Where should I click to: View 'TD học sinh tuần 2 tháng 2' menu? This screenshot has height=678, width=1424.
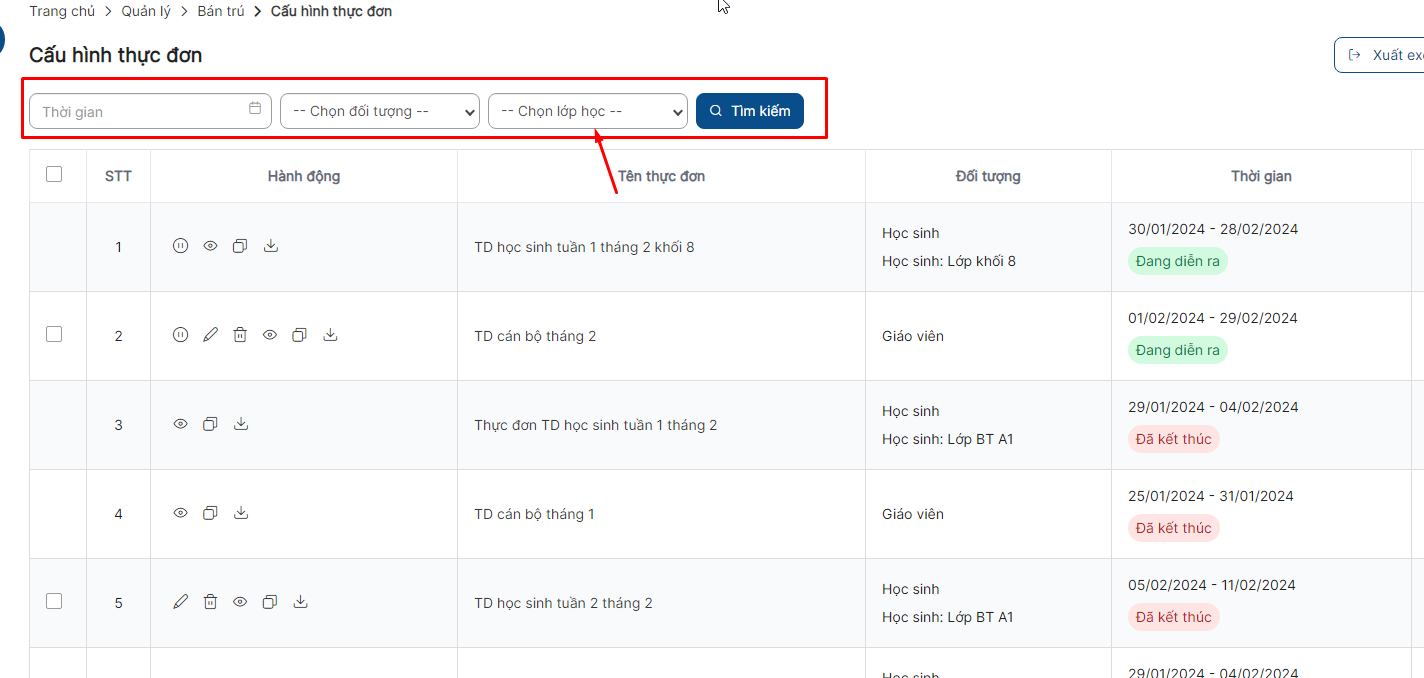tap(240, 602)
